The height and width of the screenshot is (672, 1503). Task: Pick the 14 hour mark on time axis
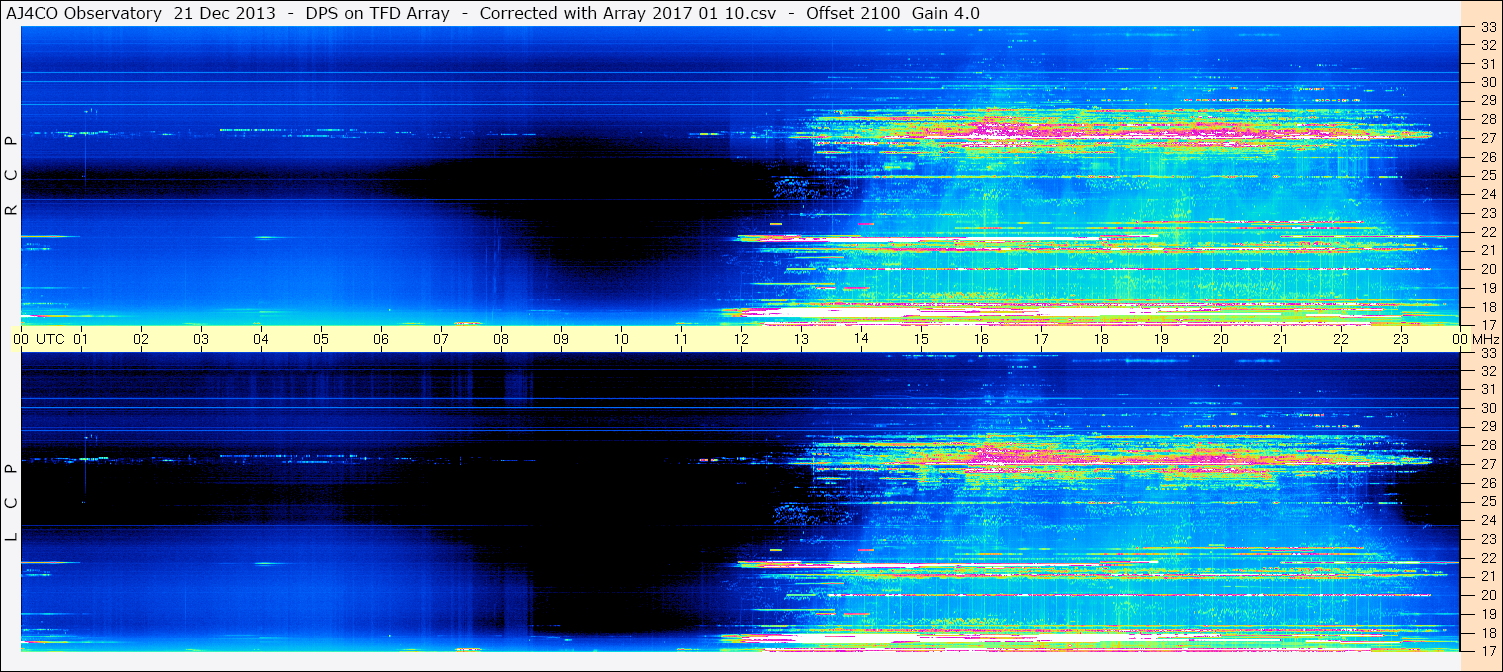[x=861, y=339]
